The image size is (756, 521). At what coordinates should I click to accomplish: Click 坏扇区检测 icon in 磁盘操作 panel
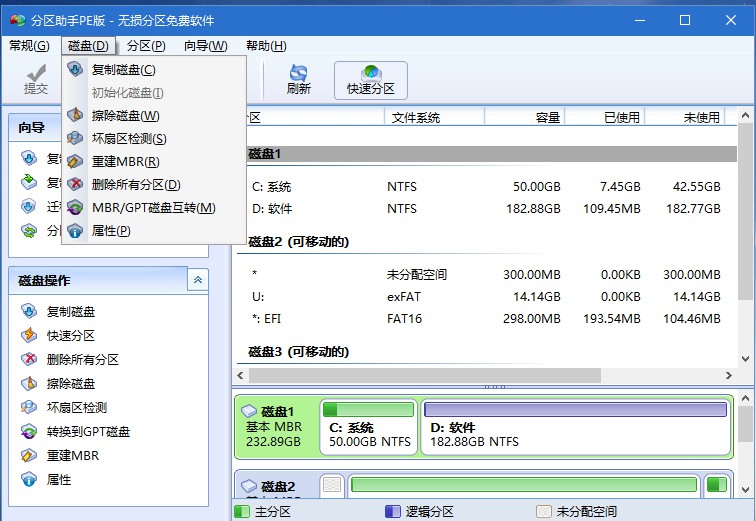(29, 407)
